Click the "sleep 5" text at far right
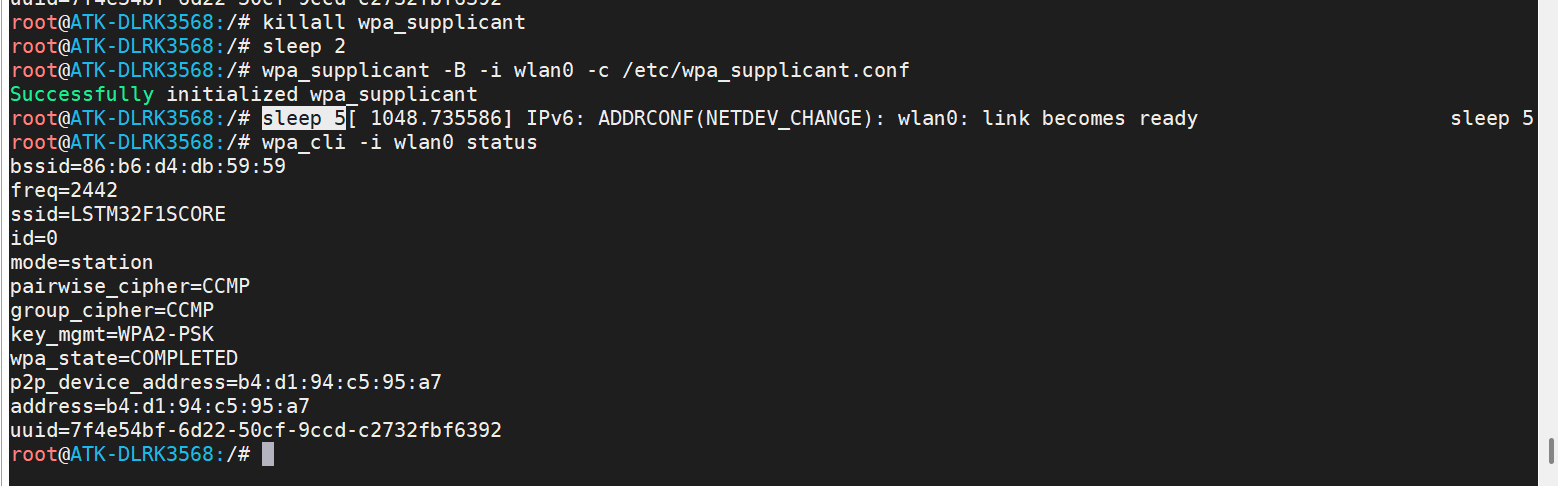This screenshot has height=486, width=1558. [x=1492, y=119]
